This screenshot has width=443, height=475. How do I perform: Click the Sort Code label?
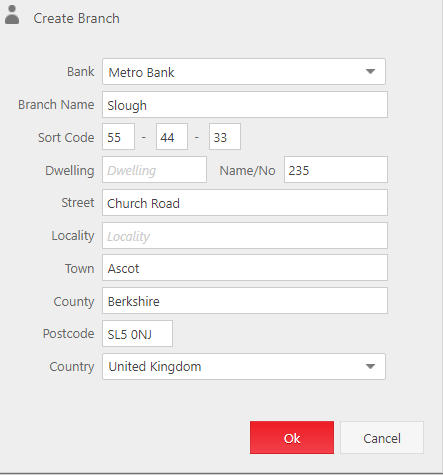point(66,137)
